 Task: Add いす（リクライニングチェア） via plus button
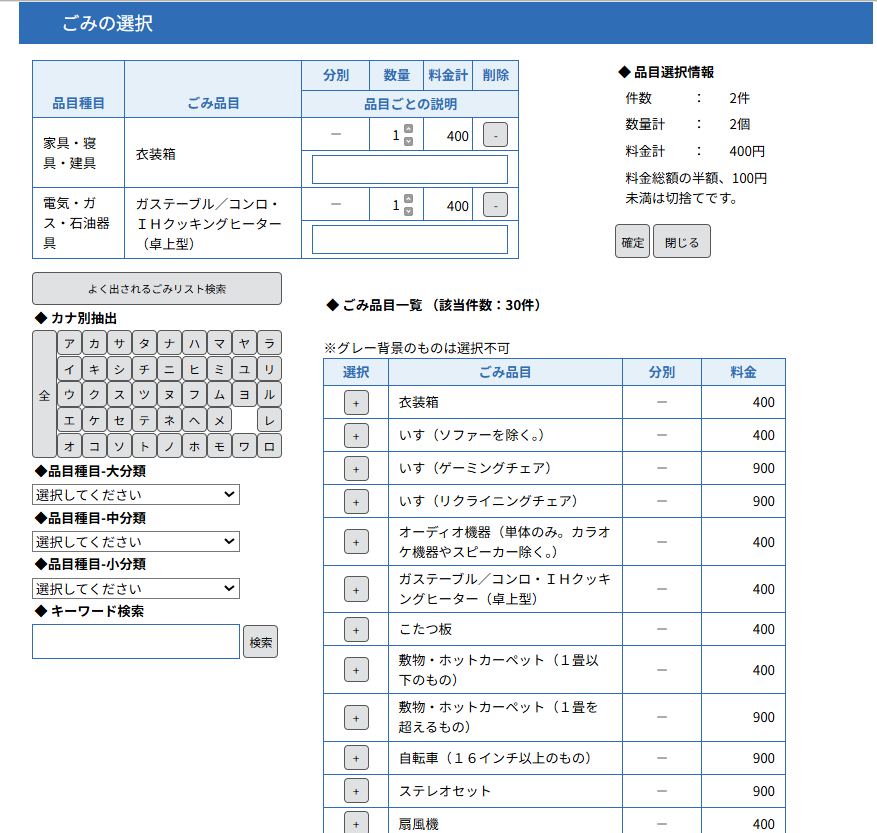(355, 501)
